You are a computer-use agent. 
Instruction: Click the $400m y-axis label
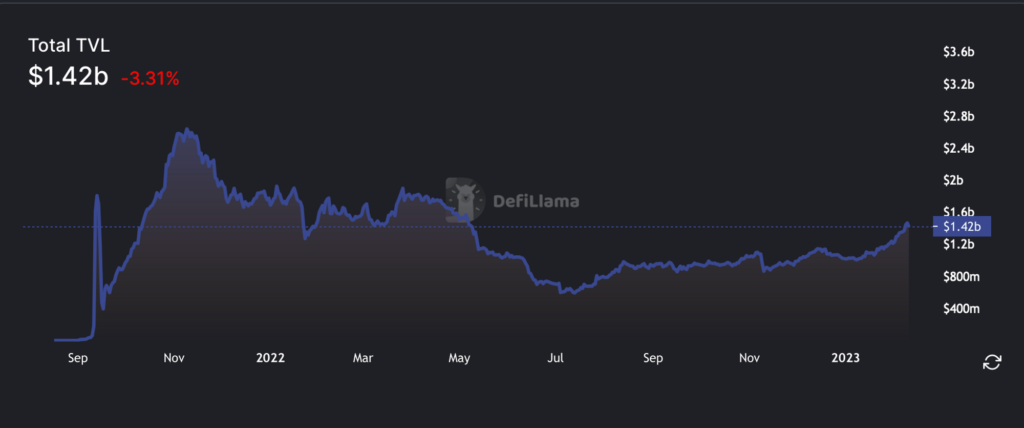962,308
